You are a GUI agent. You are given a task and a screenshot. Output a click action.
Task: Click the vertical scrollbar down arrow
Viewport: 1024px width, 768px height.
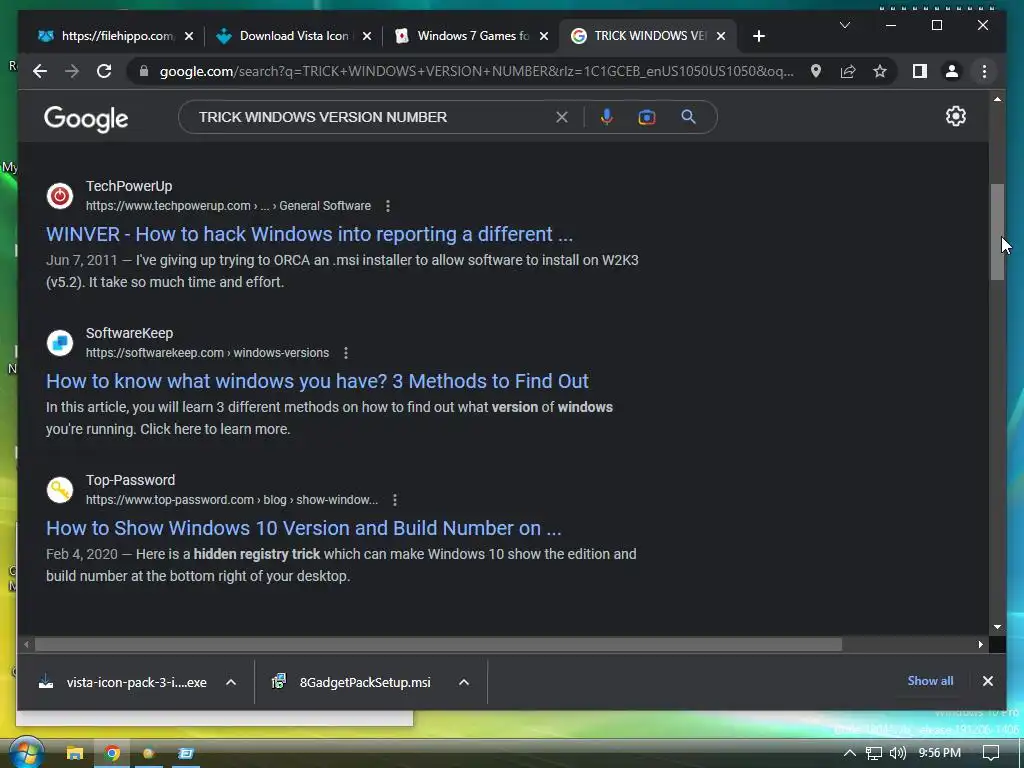point(997,627)
